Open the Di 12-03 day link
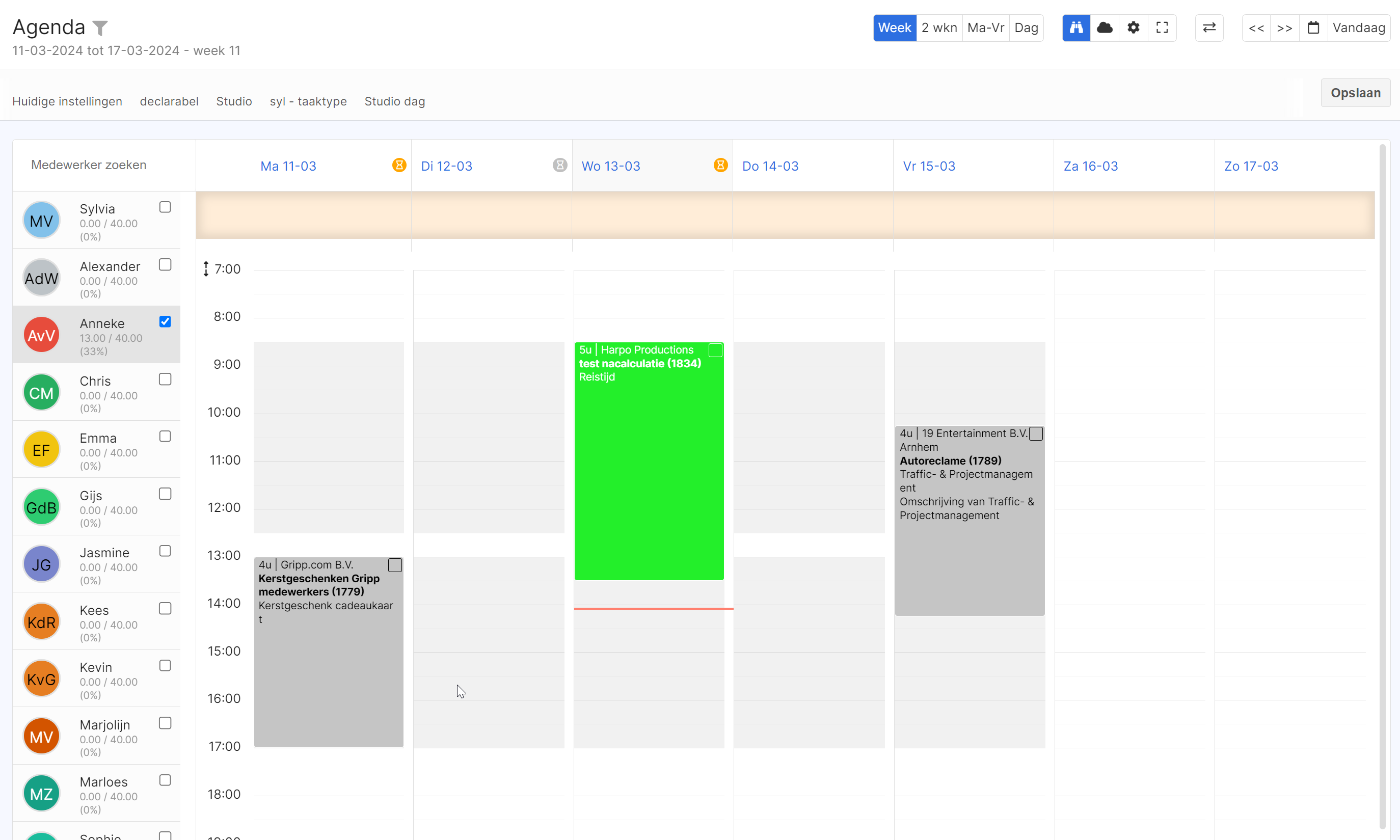Viewport: 1400px width, 840px height. tap(447, 166)
